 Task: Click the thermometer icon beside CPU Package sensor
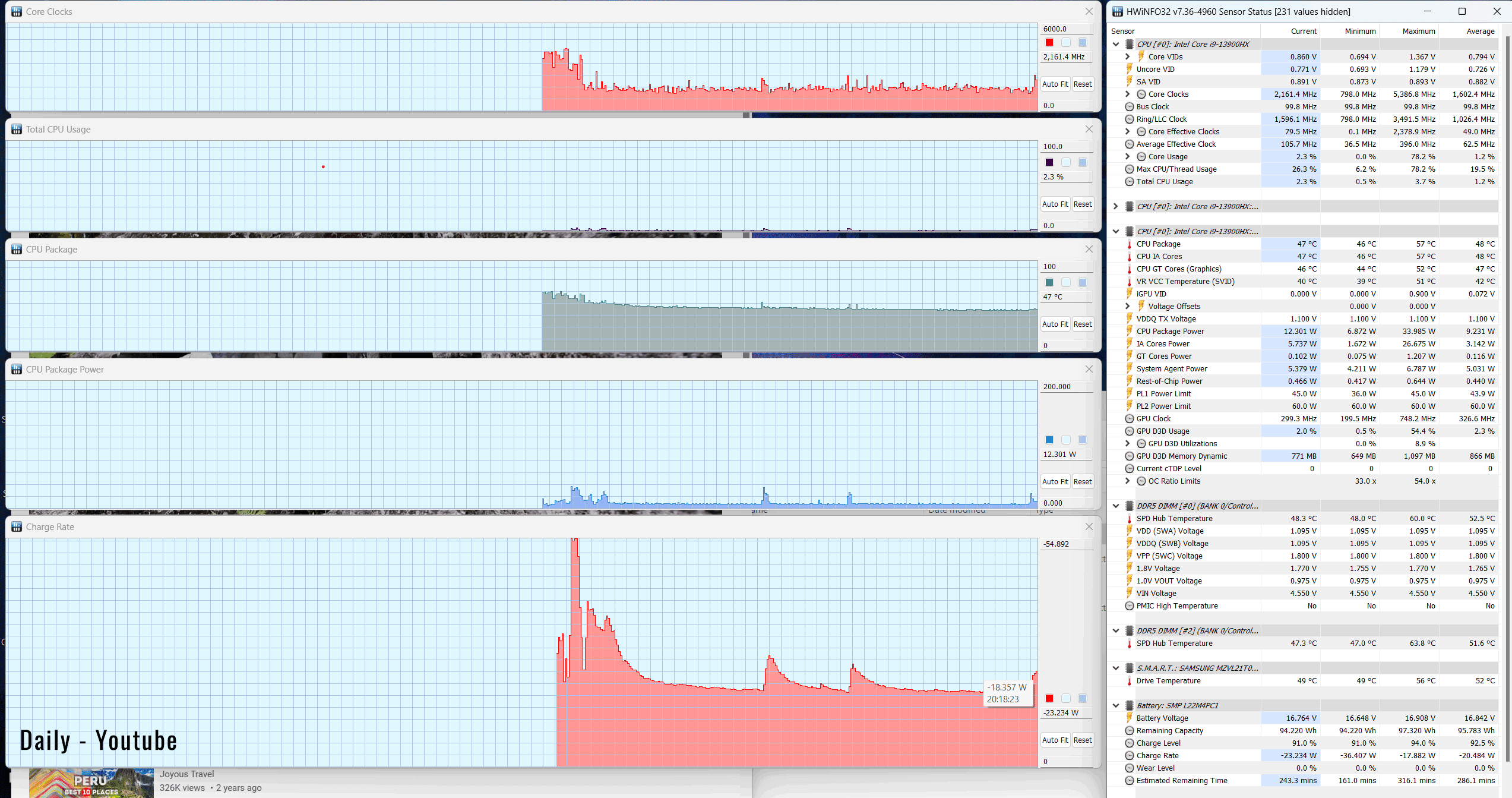pyautogui.click(x=1130, y=244)
